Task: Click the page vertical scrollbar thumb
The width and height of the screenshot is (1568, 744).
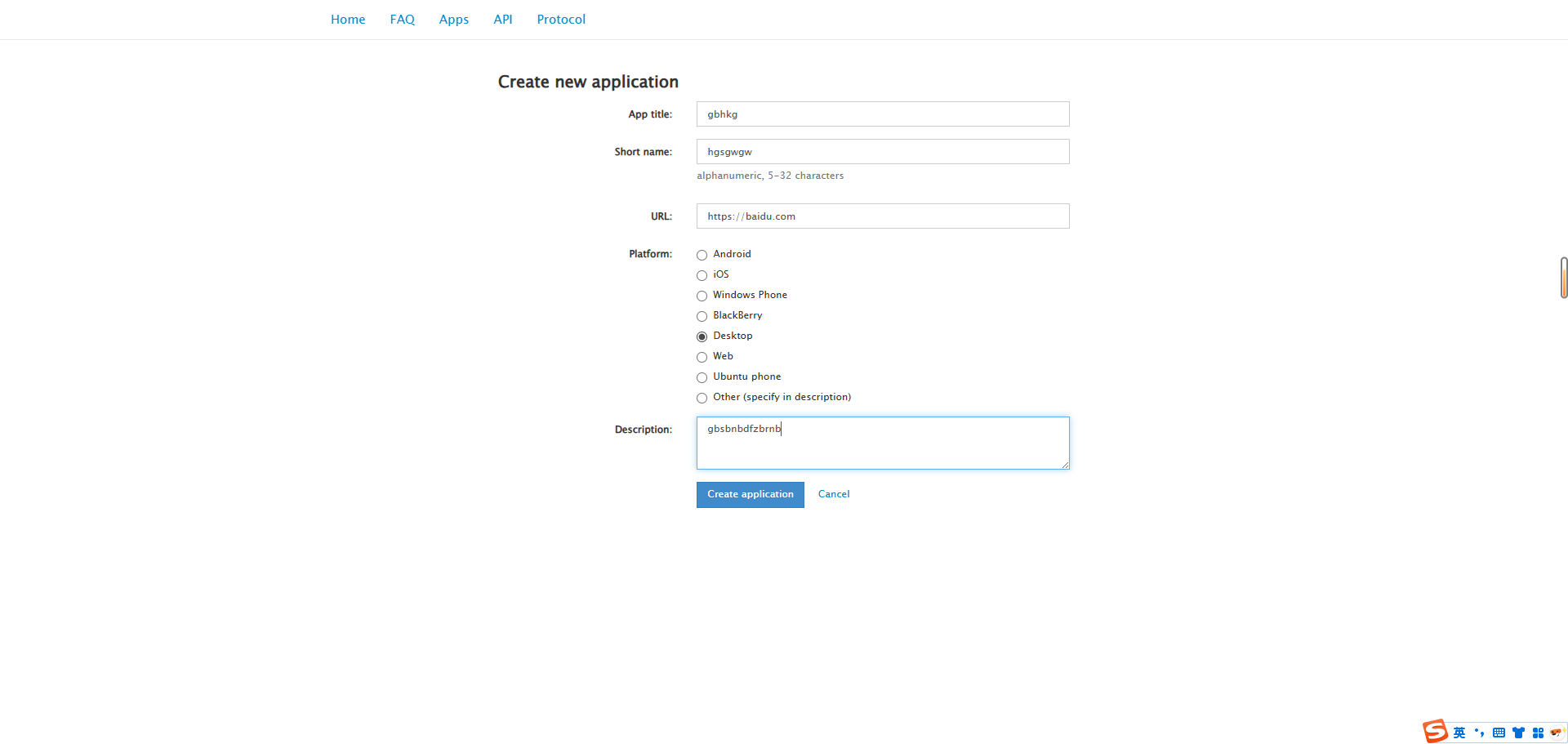Action: coord(1563,278)
